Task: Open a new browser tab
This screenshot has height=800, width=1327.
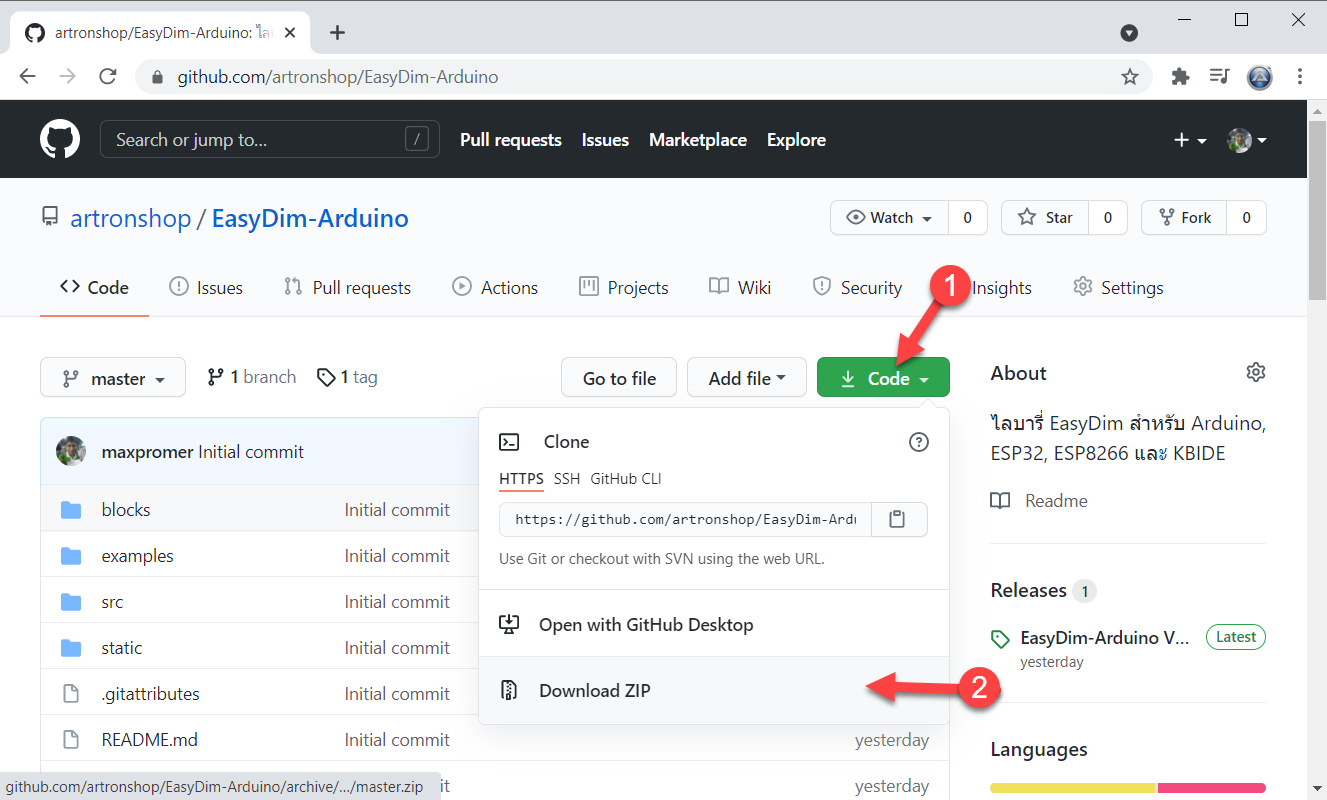Action: coord(337,33)
